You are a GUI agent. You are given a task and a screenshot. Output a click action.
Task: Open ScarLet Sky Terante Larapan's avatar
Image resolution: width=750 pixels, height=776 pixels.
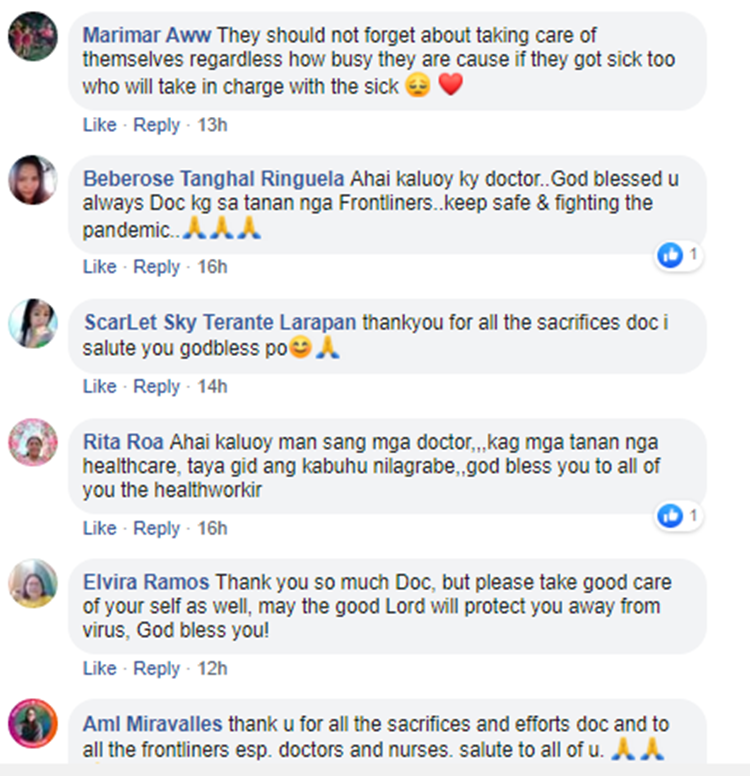(33, 324)
